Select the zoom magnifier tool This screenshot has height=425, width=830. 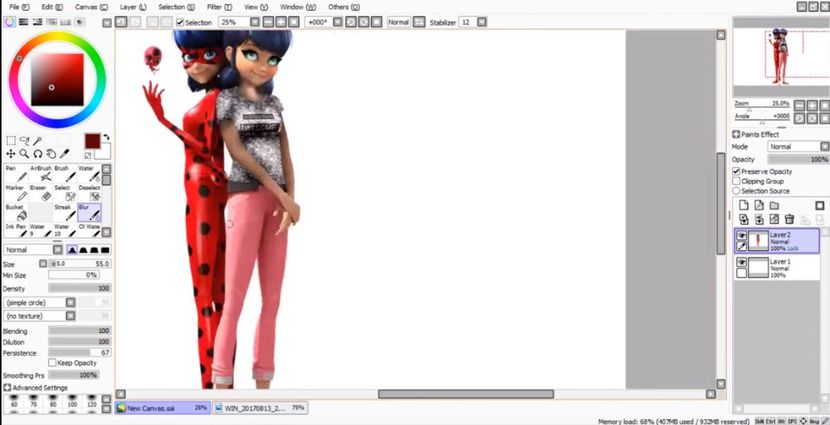click(24, 154)
